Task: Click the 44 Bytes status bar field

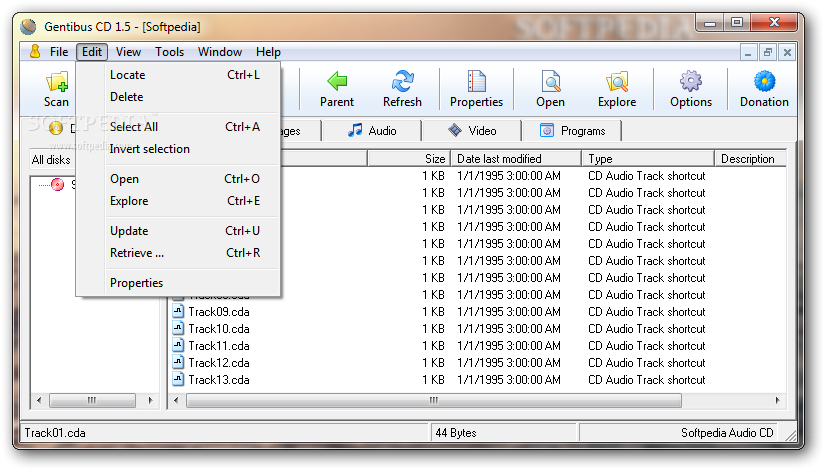Action: point(504,432)
